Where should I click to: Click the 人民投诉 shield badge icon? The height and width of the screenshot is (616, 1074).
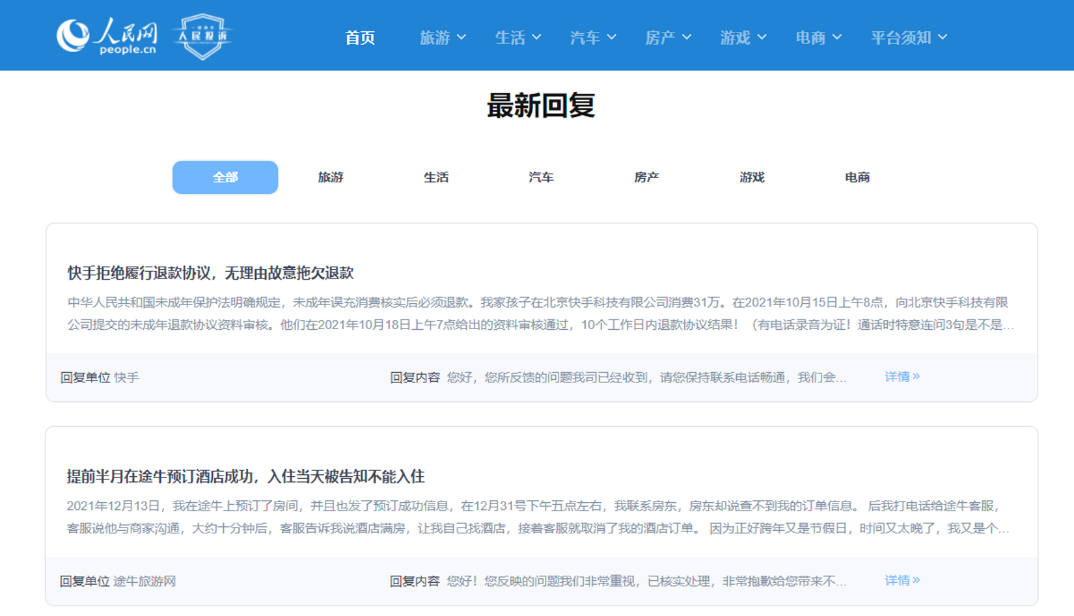tap(203, 37)
